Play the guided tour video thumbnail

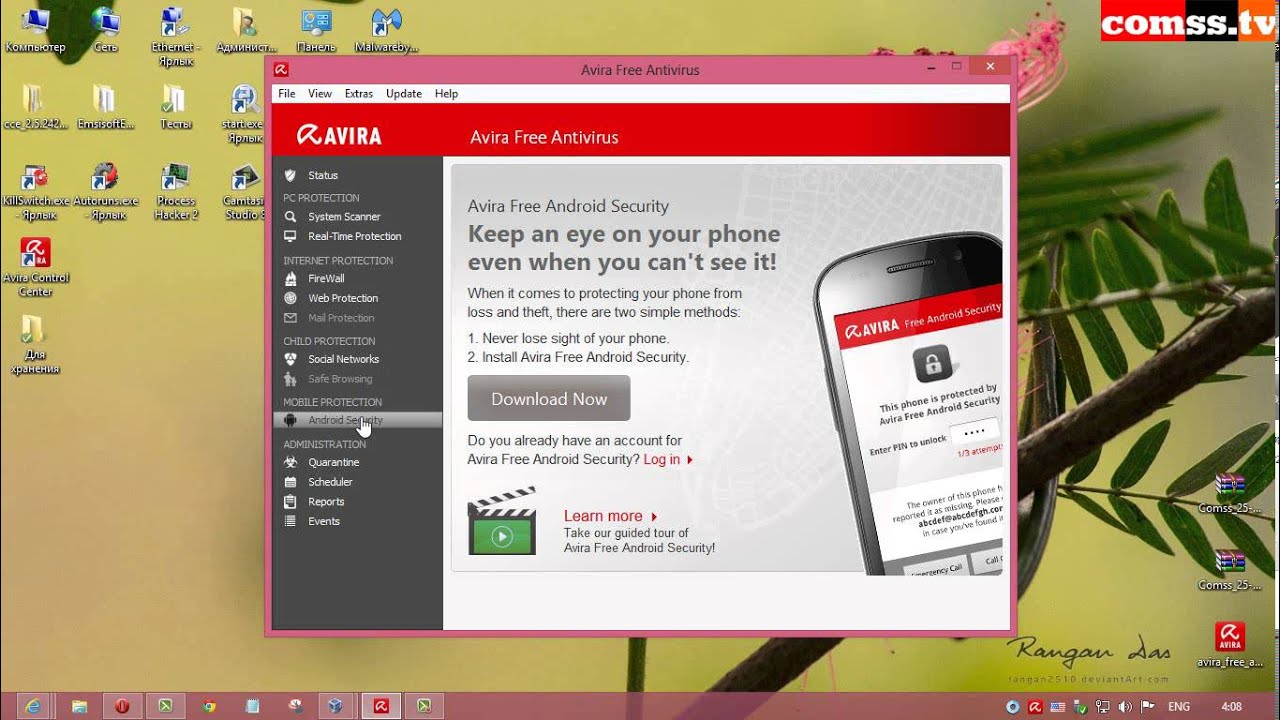pos(502,521)
